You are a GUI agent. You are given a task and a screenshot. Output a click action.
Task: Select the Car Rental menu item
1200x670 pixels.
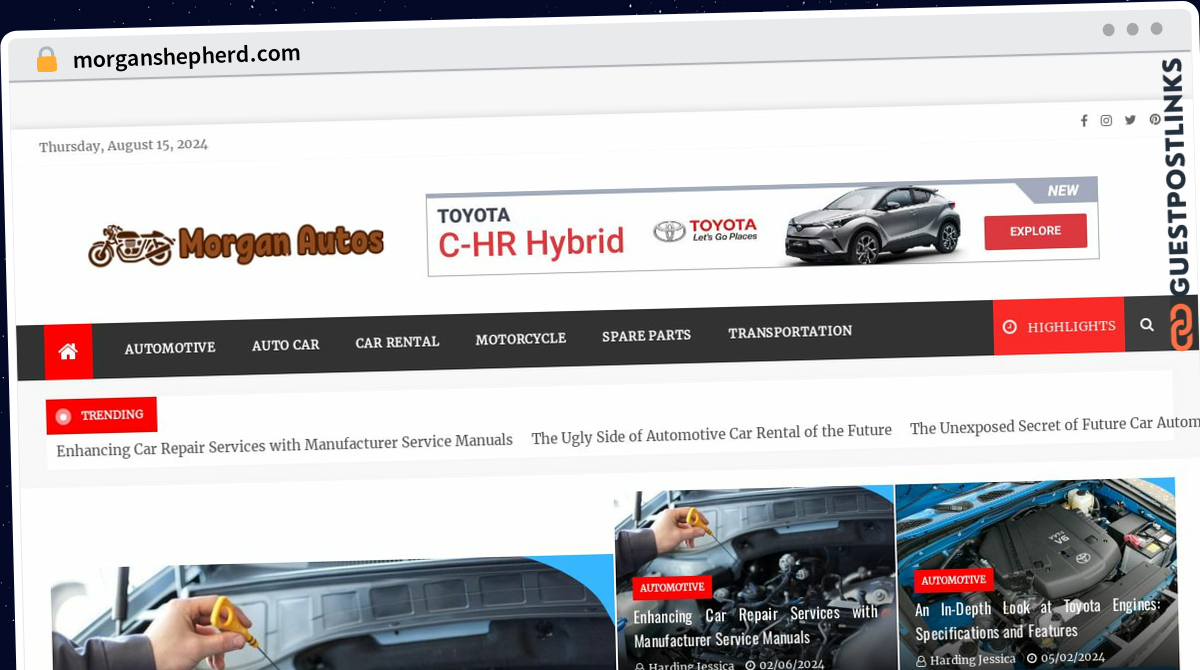397,342
